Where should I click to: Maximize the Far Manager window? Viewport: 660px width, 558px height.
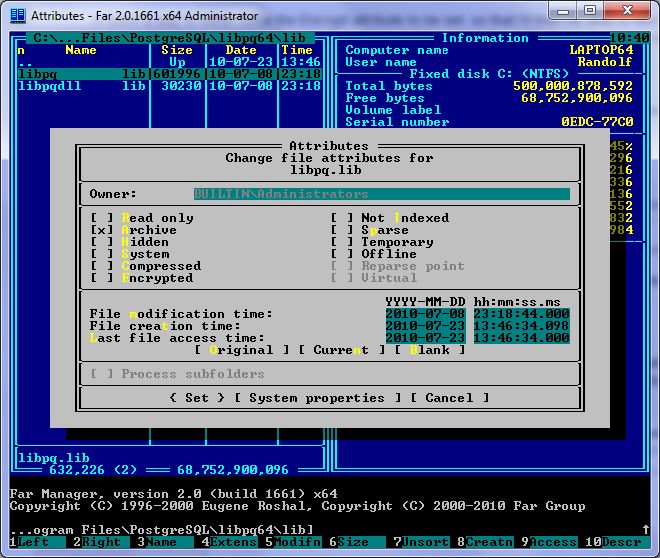pos(590,11)
